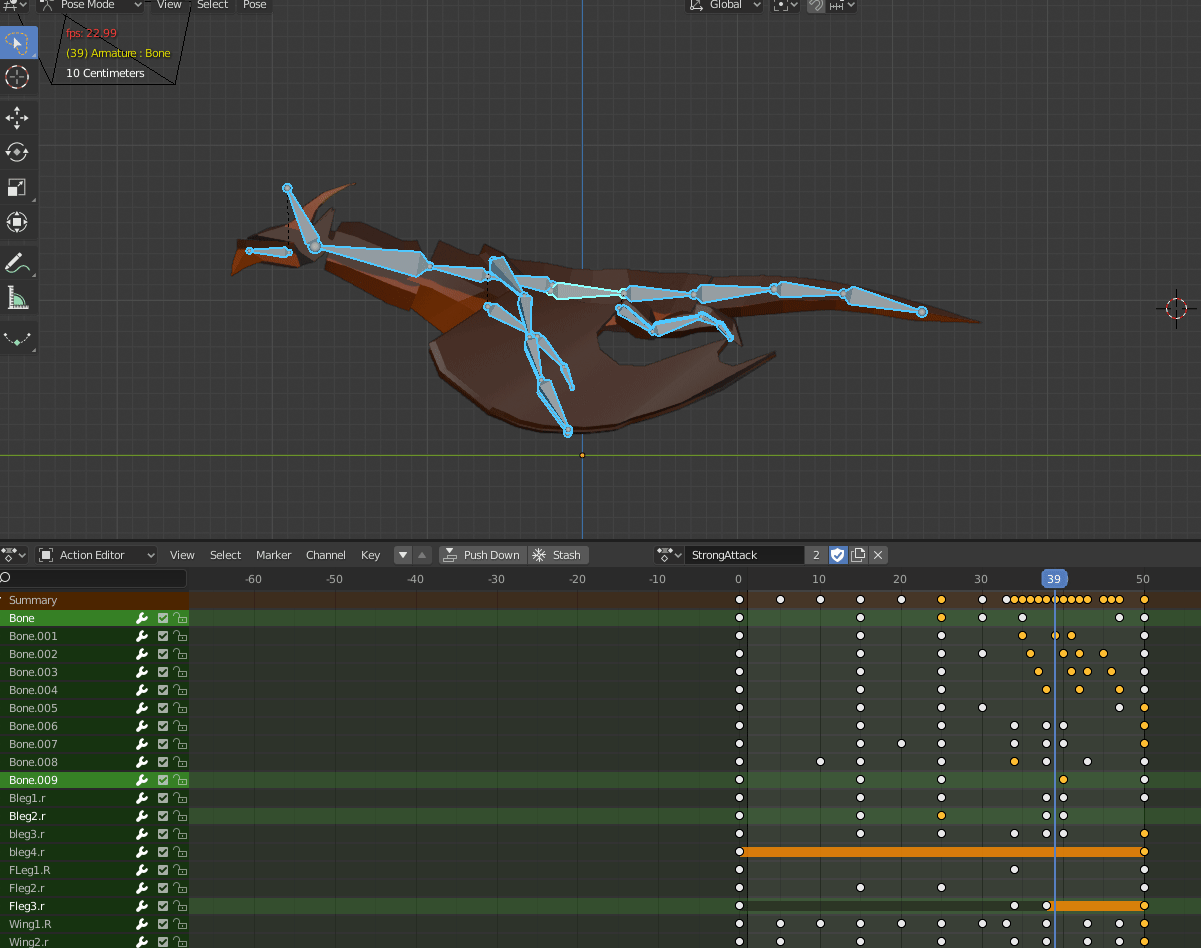1201x948 pixels.
Task: Activate the Rotate tool
Action: tap(17, 152)
